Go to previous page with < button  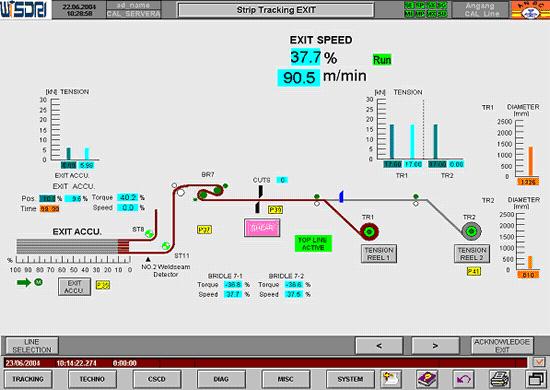(x=379, y=346)
